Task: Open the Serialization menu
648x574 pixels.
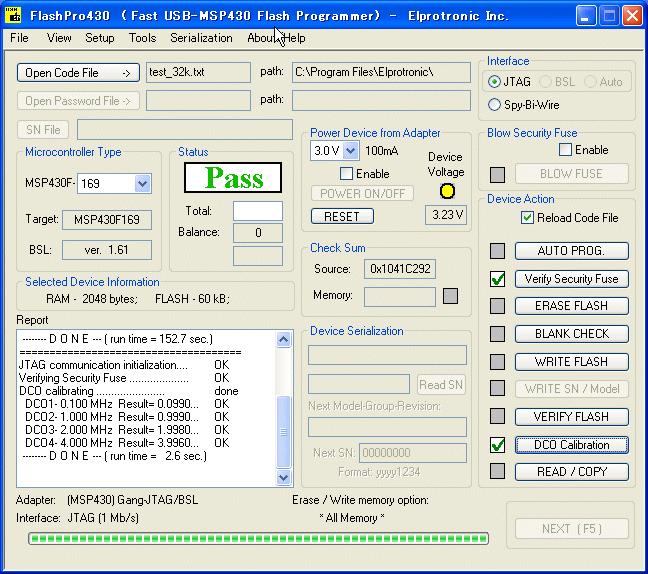Action: [201, 38]
